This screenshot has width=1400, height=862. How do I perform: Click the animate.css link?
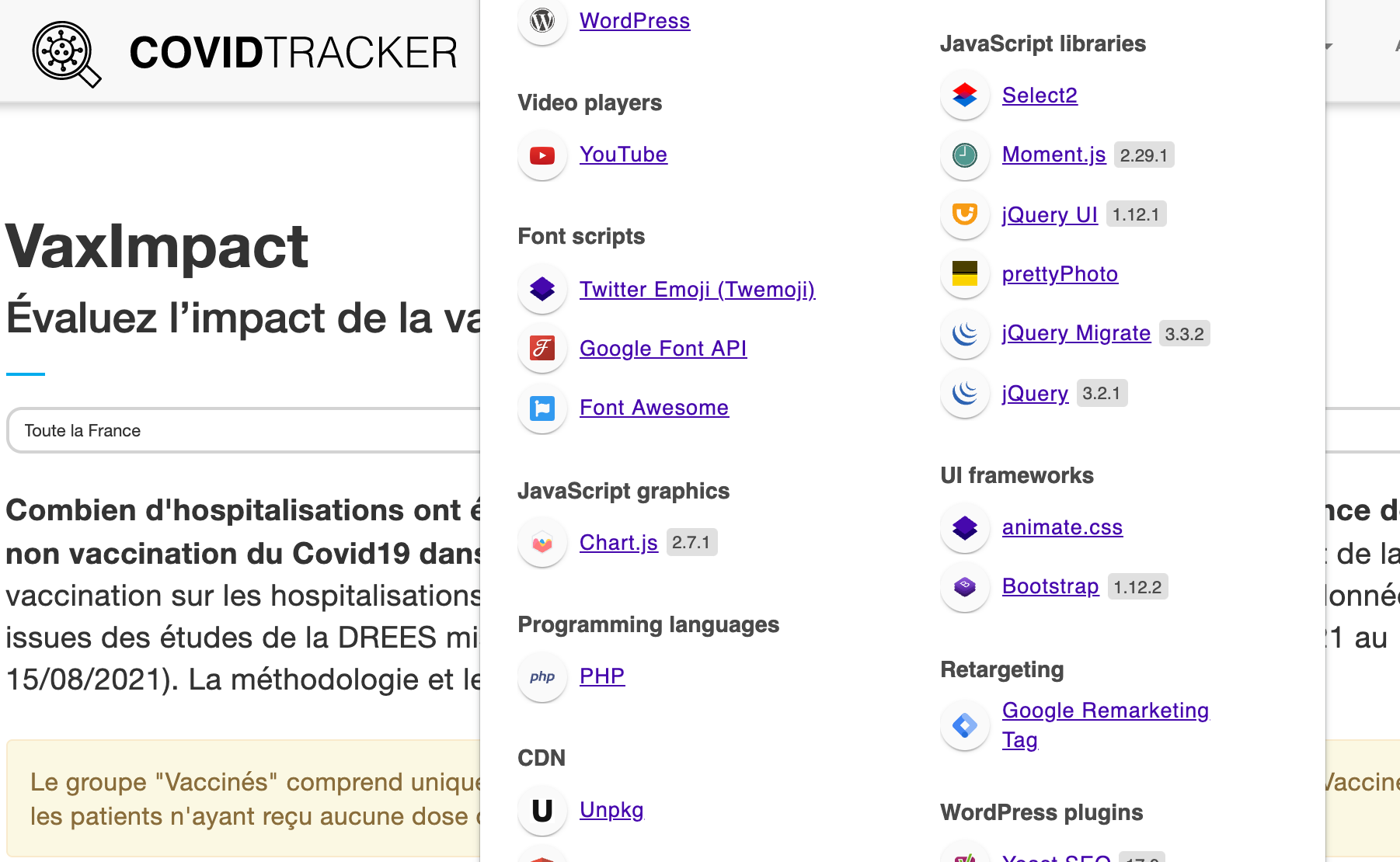[x=1062, y=527]
